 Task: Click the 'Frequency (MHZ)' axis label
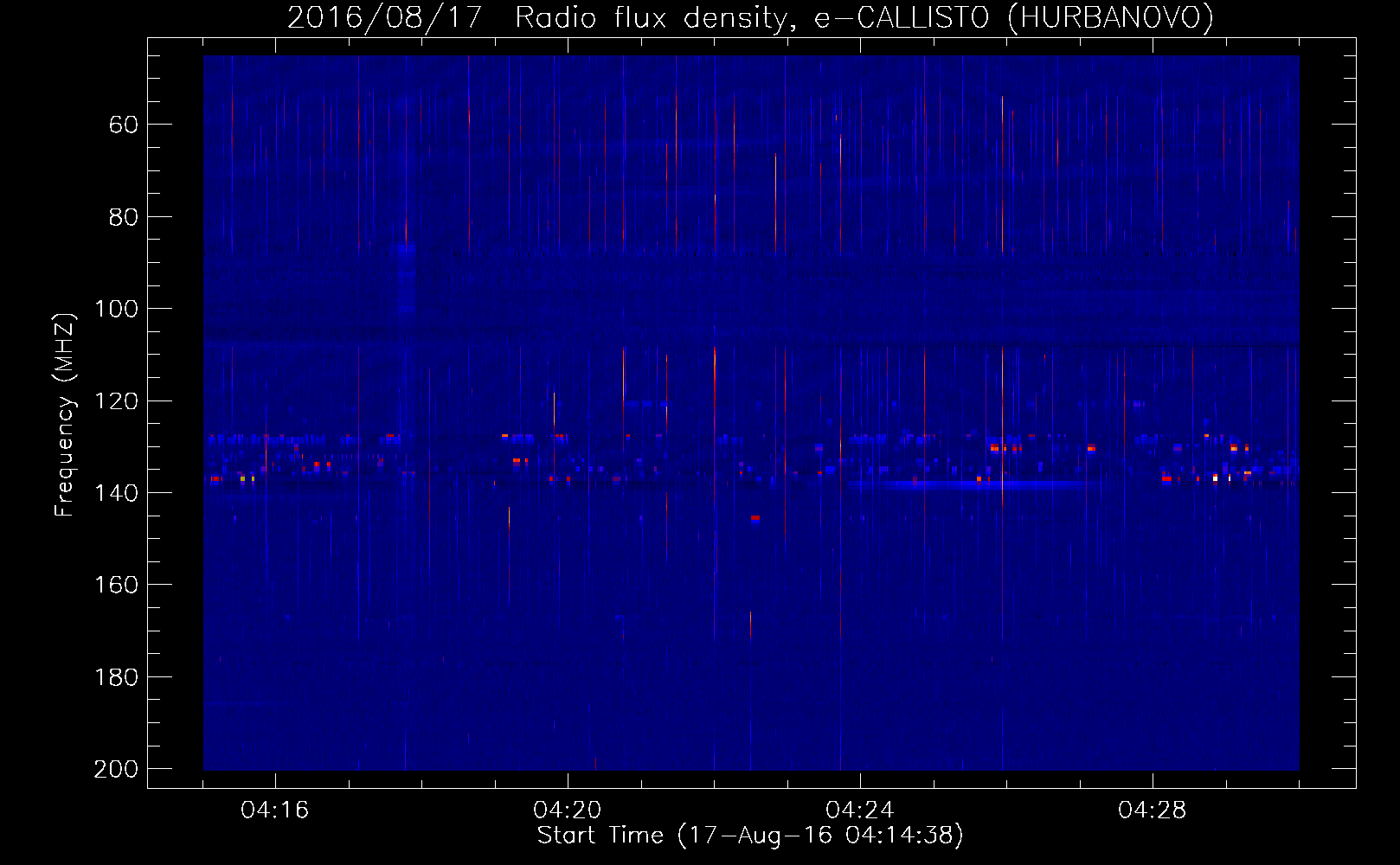click(x=65, y=414)
